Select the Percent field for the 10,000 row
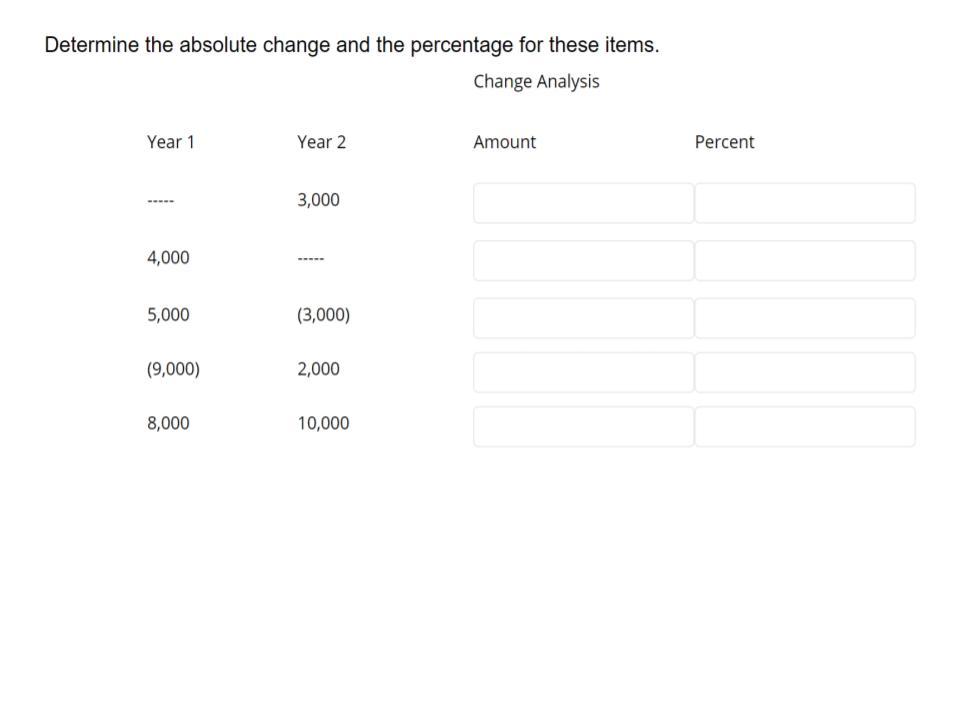Viewport: 960px width, 720px height. [x=806, y=426]
